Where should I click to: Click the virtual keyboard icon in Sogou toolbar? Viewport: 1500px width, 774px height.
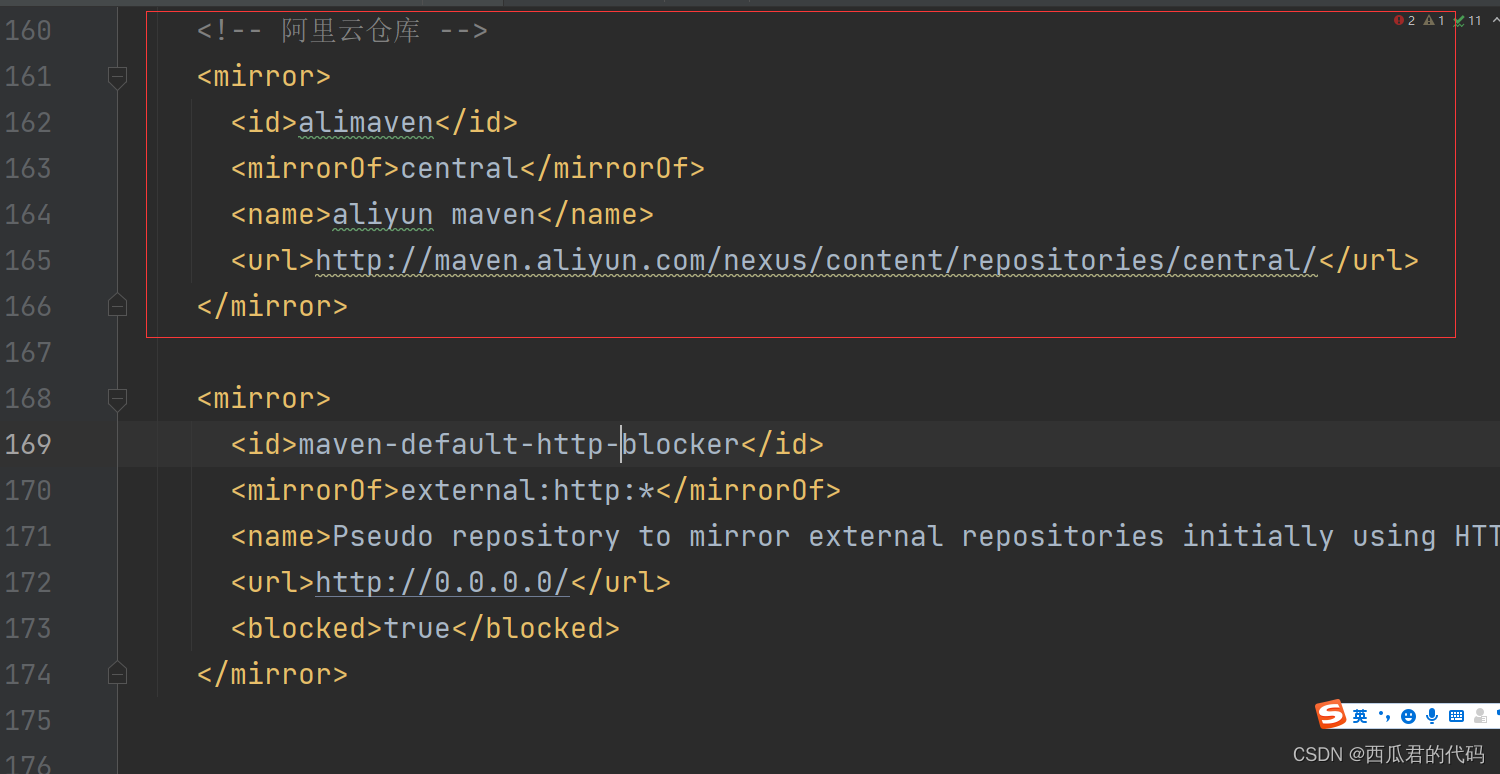point(1457,715)
